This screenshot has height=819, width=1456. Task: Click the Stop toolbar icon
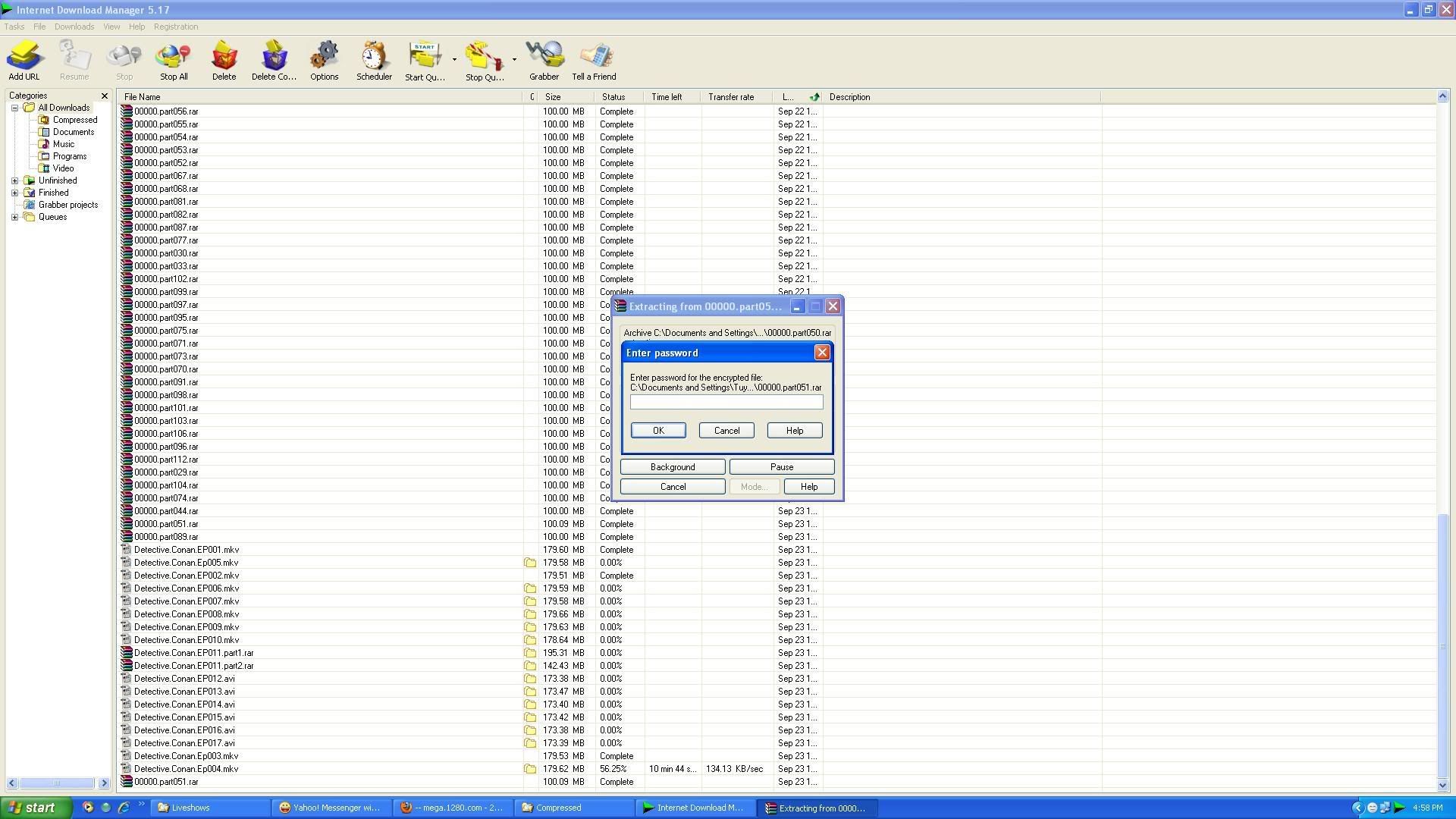coord(124,61)
